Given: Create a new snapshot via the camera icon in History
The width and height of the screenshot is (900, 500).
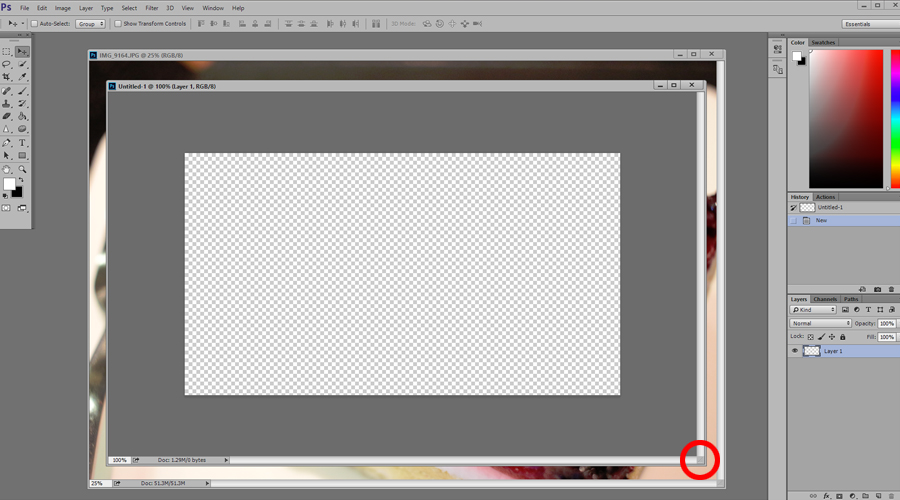Looking at the screenshot, I should pyautogui.click(x=877, y=289).
